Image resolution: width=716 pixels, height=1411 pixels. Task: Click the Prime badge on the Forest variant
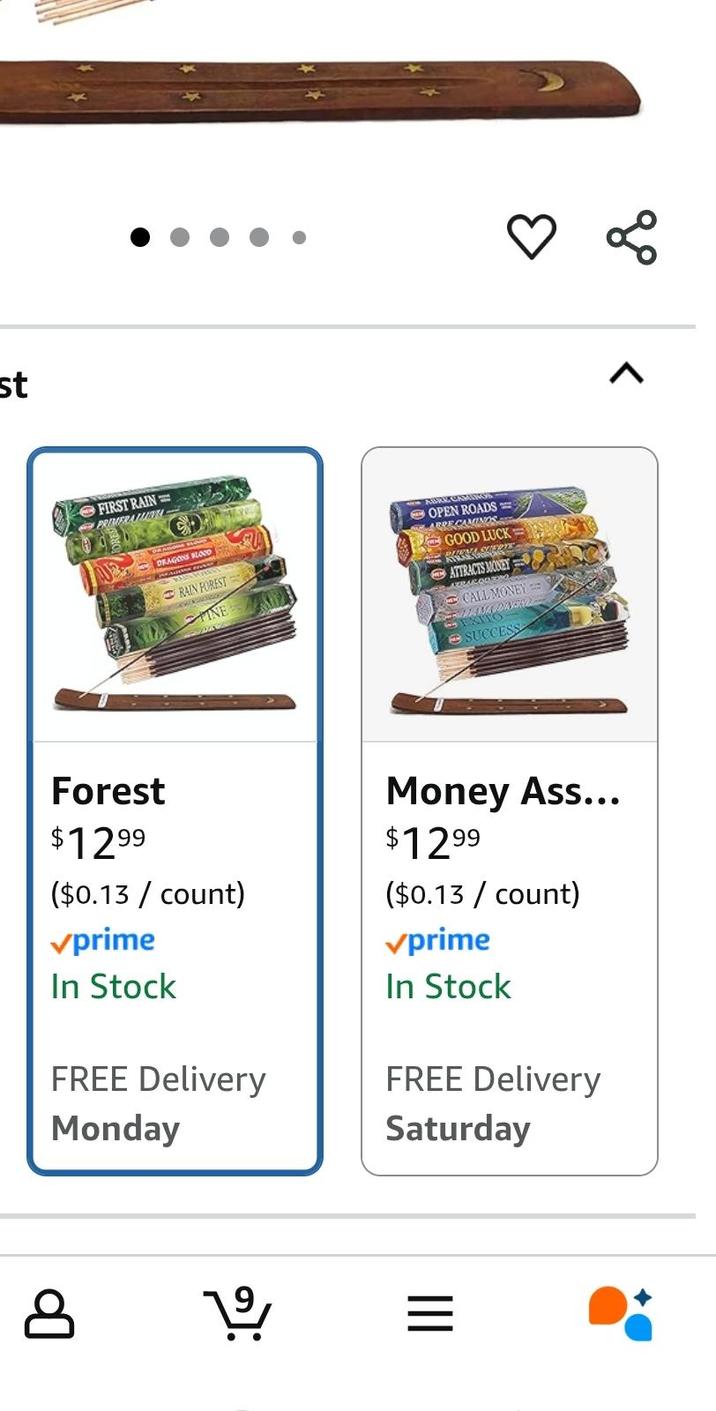tap(101, 940)
